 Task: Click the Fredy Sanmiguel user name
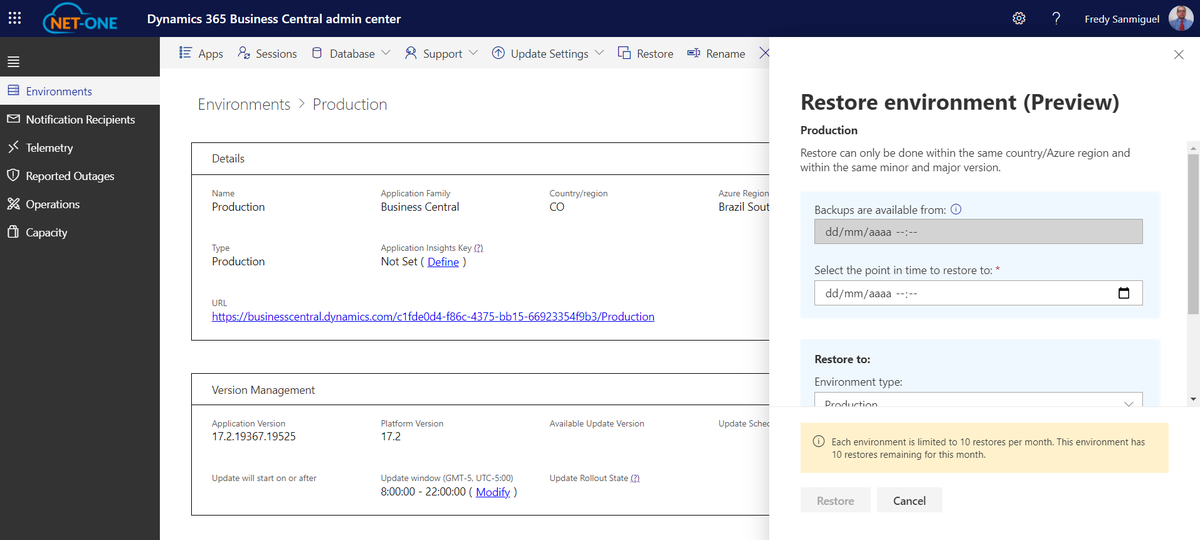[1121, 19]
